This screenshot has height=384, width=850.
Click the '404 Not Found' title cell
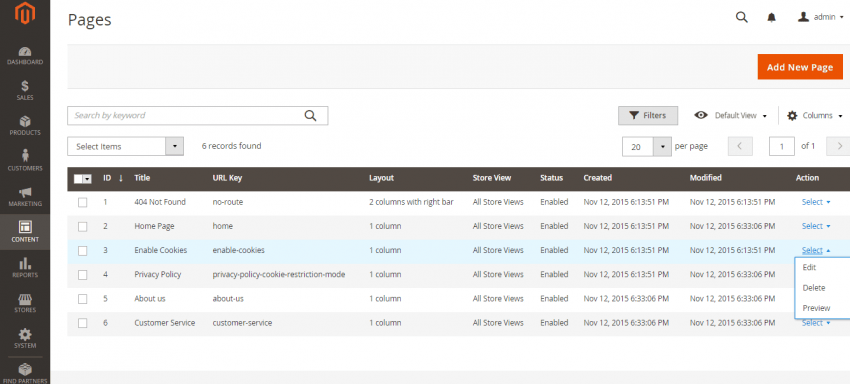pos(160,202)
